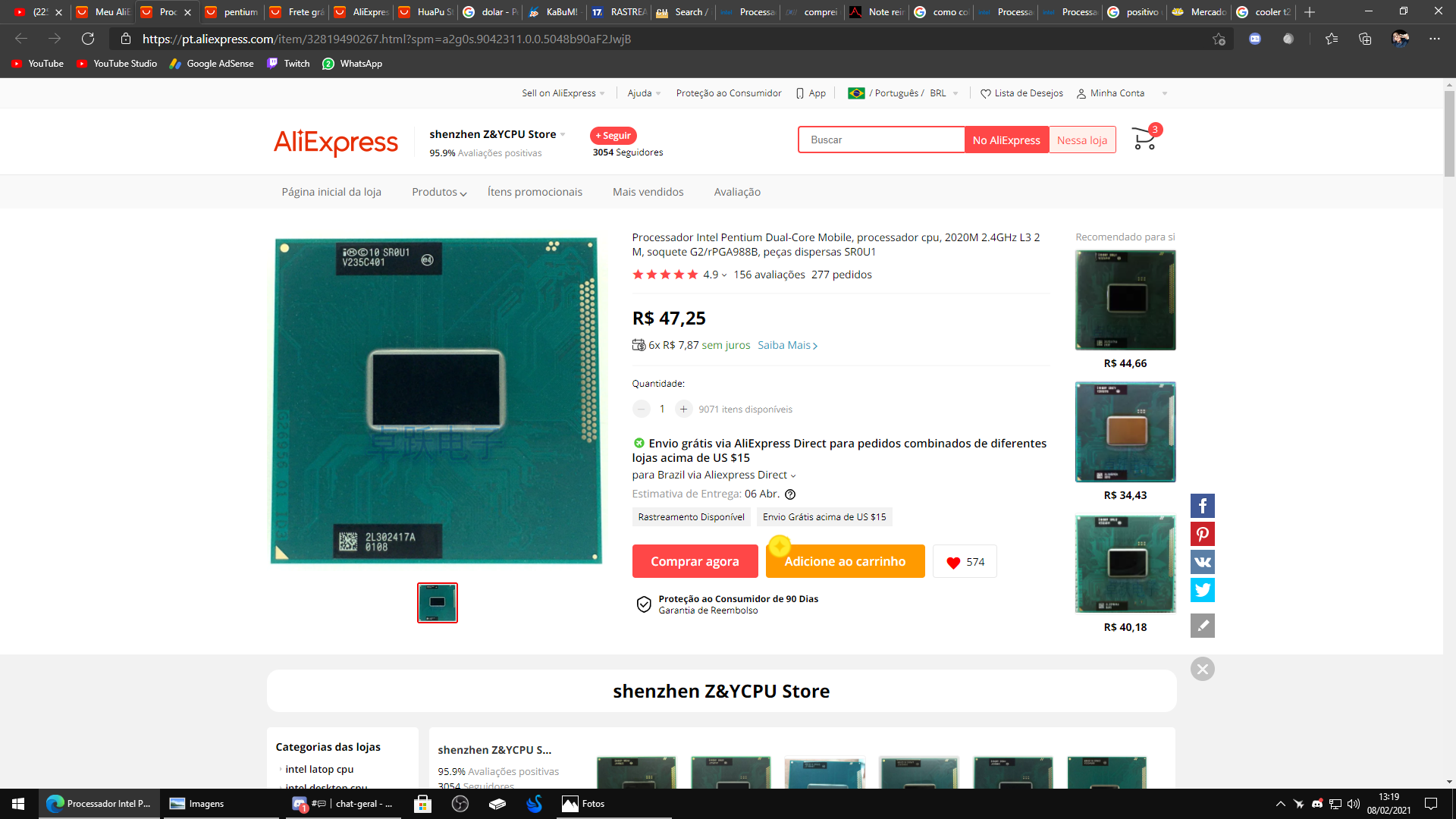Follow store with Seguir button
The height and width of the screenshot is (819, 1456).
(613, 136)
